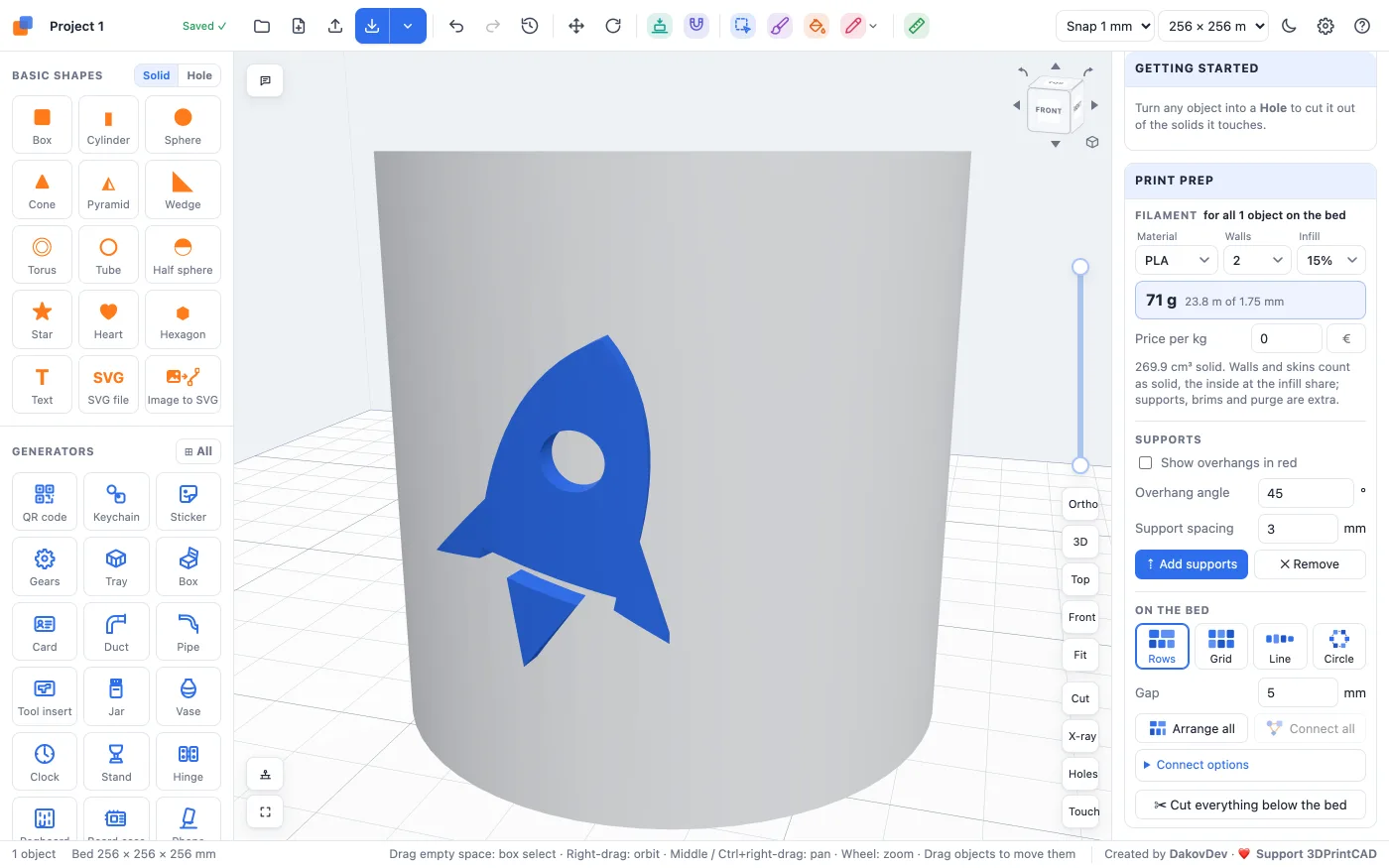Screen dimensions: 1389x868
Task: Select the paintbrush tool icon
Action: tap(780, 26)
